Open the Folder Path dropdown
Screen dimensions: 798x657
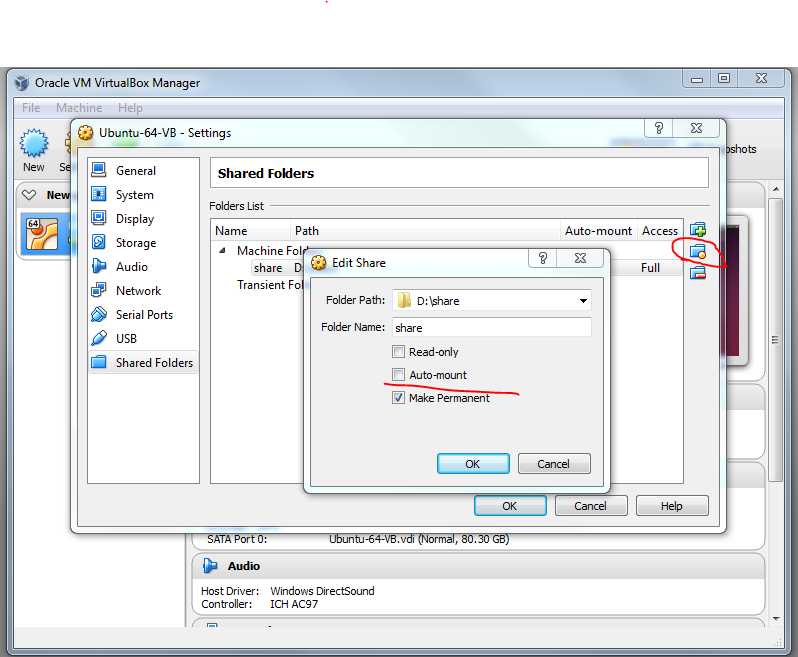click(x=583, y=300)
